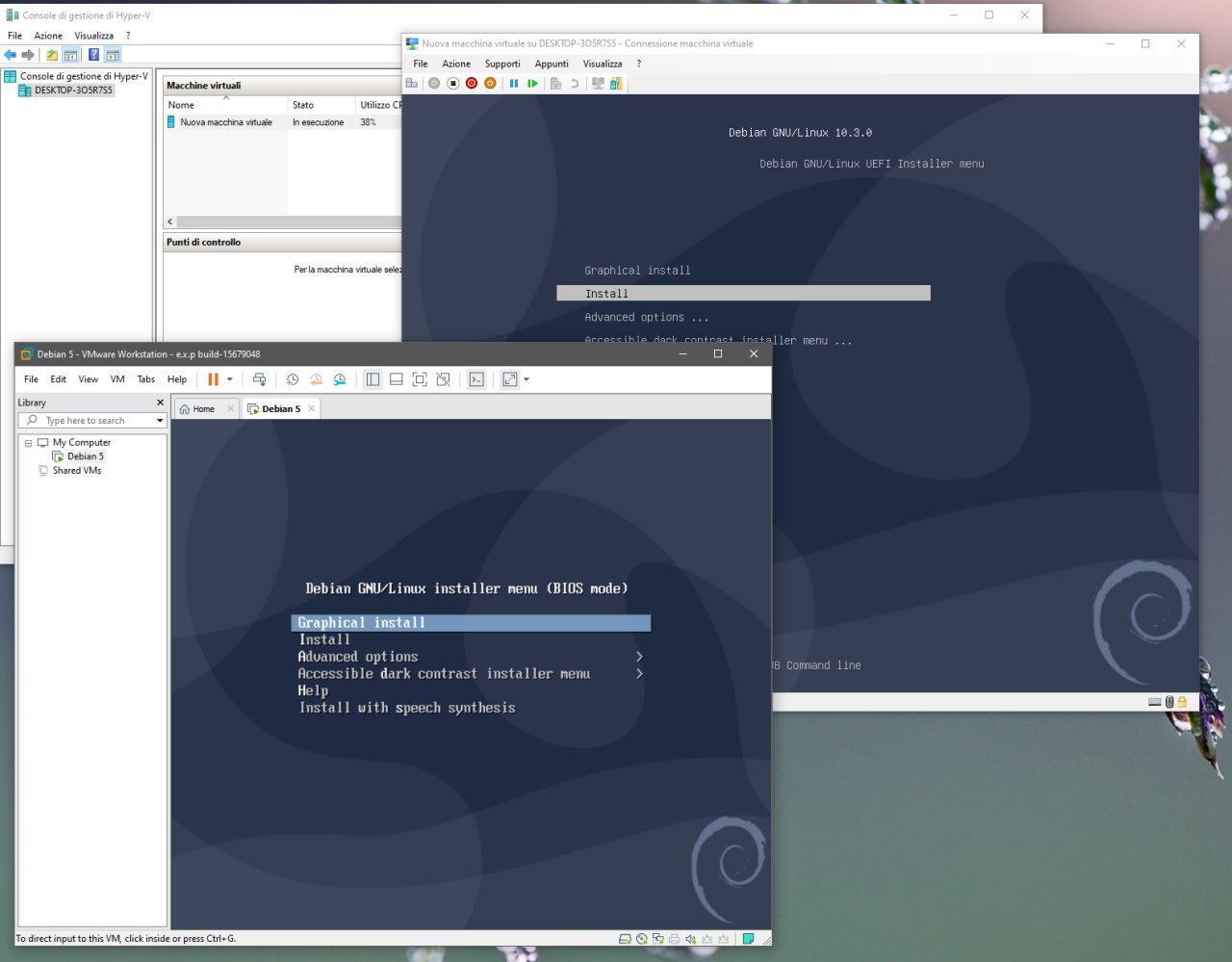Click the keyboard status icon in Hyper-V connection window
Screen dimensions: 1232x962
pyautogui.click(x=1154, y=702)
